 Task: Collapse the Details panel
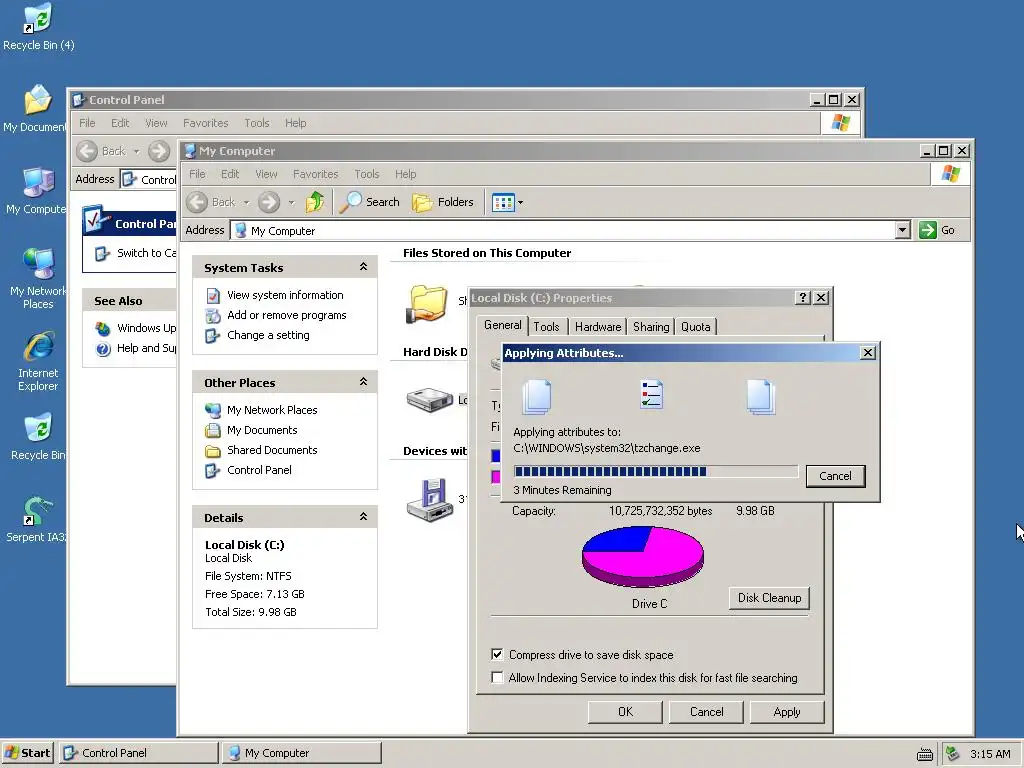pos(363,517)
